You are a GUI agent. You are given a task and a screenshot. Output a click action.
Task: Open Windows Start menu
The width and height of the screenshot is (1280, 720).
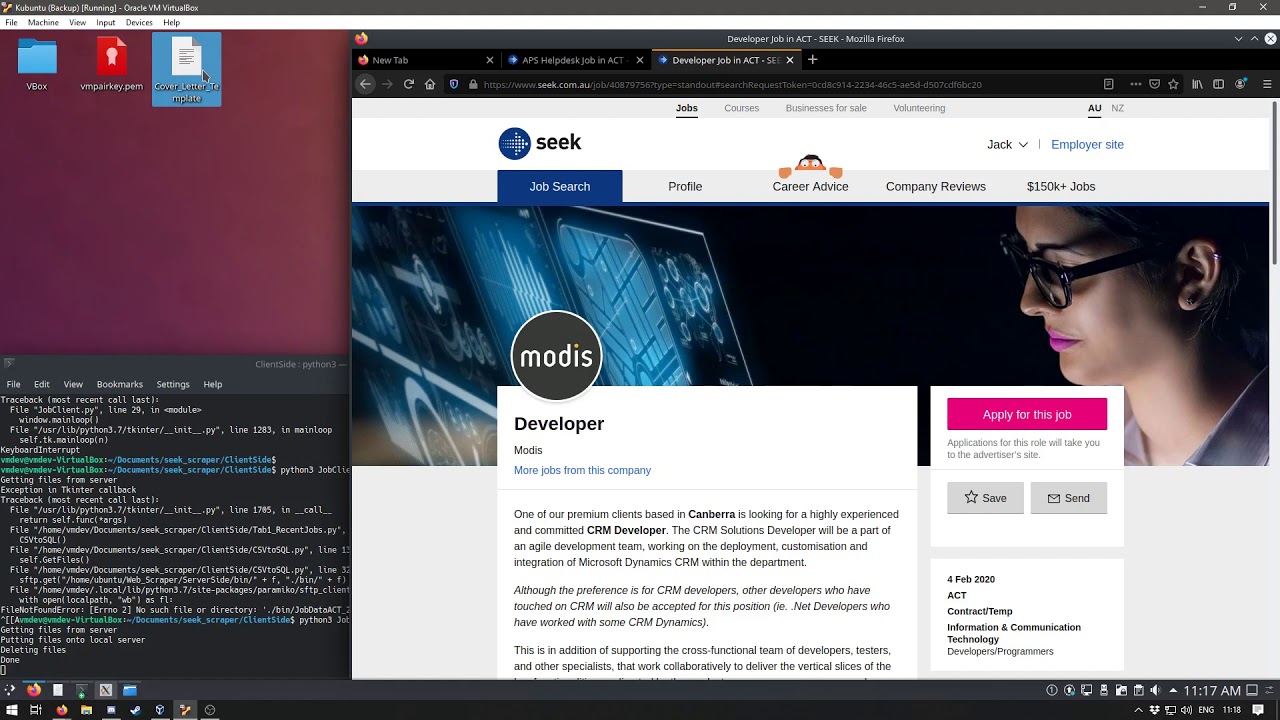click(x=11, y=710)
